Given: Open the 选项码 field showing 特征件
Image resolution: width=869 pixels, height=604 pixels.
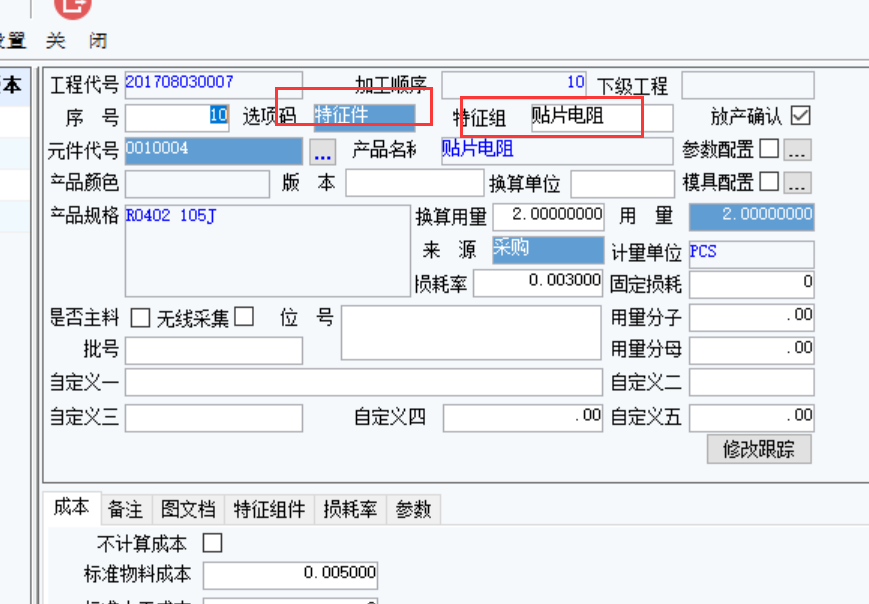Looking at the screenshot, I should [x=364, y=117].
